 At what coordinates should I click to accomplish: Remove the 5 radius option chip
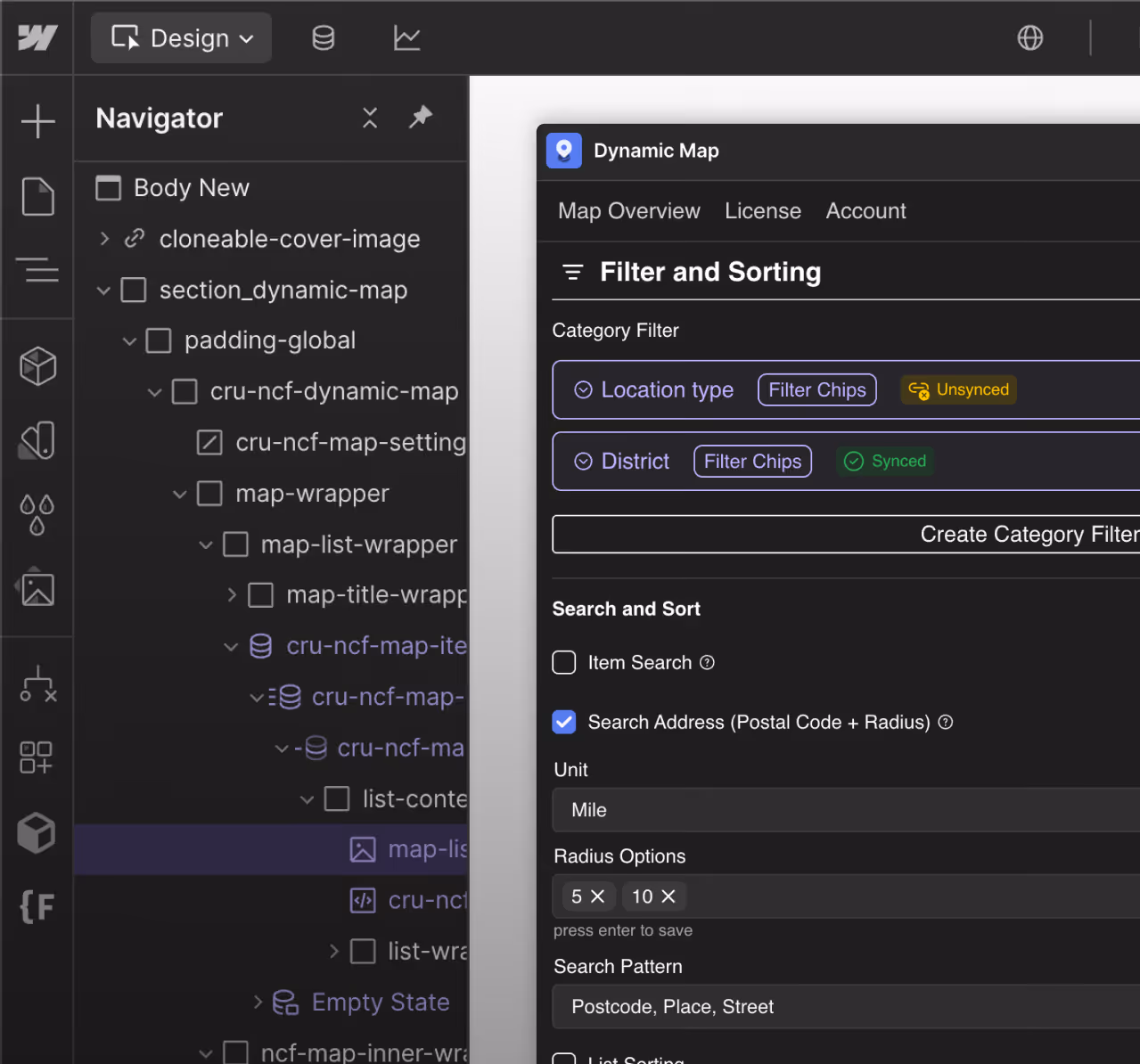pyautogui.click(x=598, y=896)
